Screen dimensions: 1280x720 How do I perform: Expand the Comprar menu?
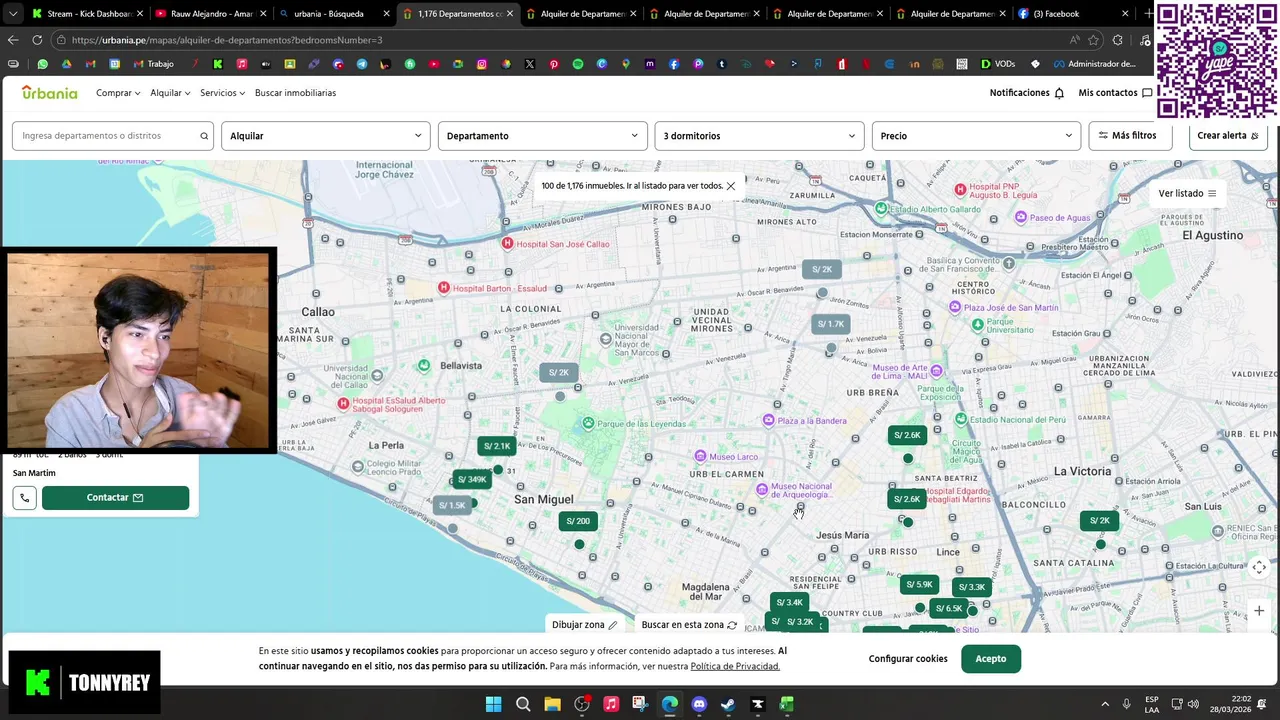(118, 93)
